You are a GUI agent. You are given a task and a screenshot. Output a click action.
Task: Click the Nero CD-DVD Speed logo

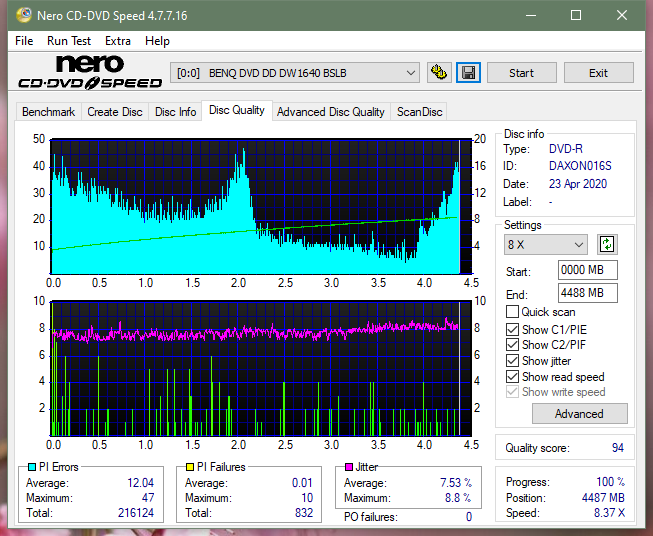point(90,72)
